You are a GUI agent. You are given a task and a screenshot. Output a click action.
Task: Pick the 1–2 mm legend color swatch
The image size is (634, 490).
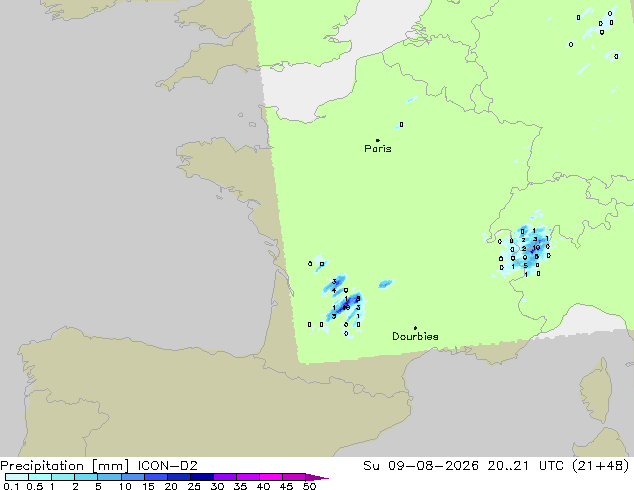(x=63, y=477)
